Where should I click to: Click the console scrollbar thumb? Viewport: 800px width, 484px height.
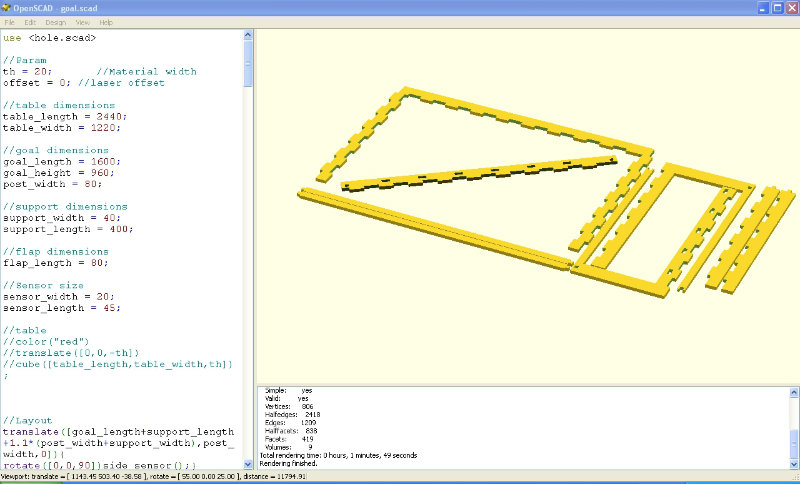794,444
